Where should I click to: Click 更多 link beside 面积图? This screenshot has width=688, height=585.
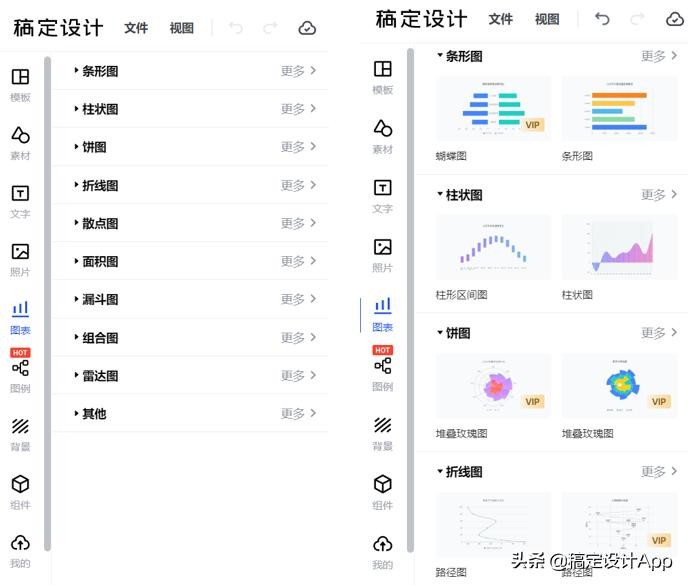coord(298,261)
